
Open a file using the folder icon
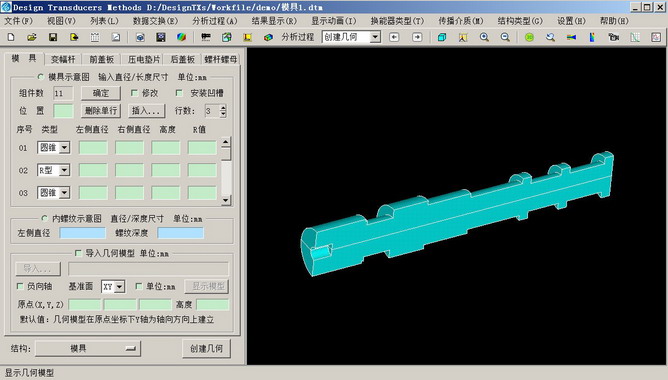[32, 37]
